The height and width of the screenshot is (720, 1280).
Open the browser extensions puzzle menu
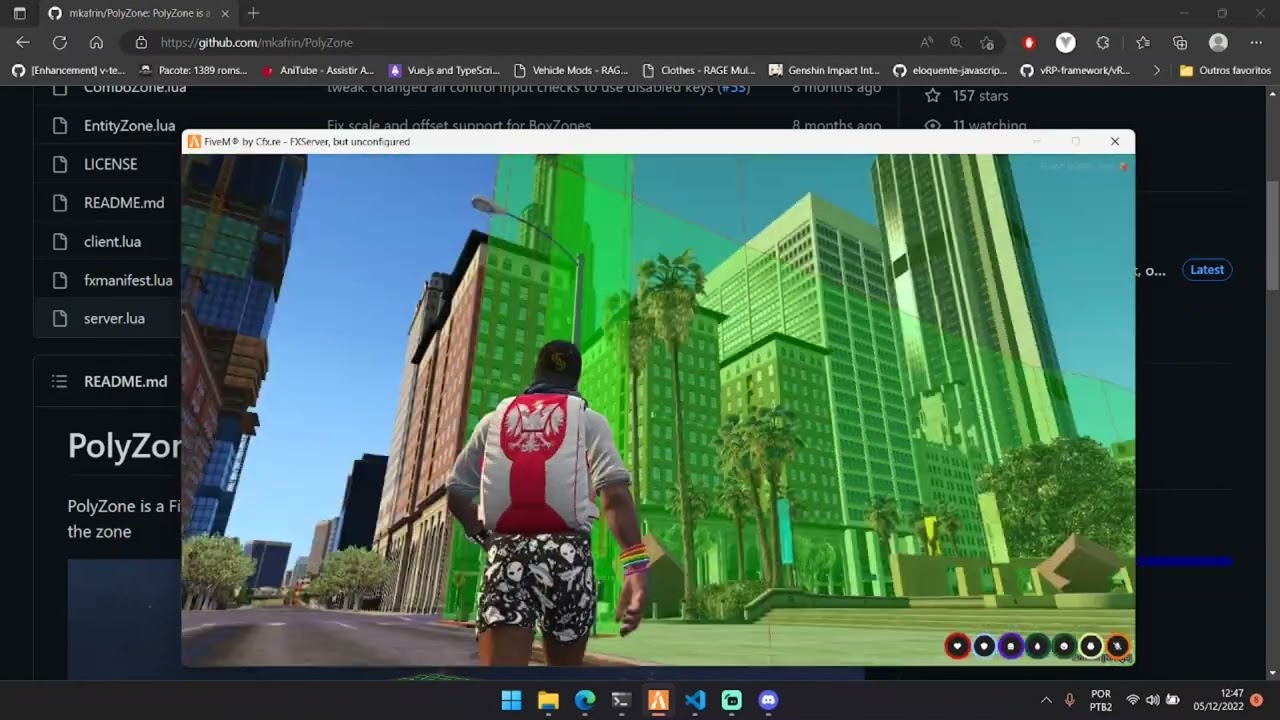[1103, 42]
